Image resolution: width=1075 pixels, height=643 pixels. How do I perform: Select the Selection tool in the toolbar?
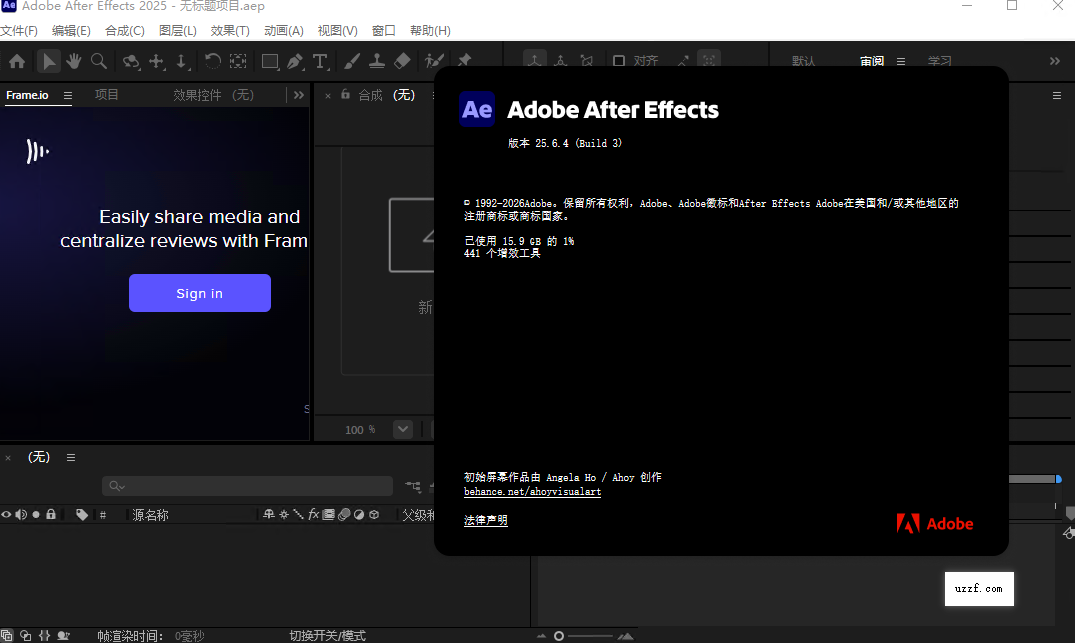pos(48,61)
